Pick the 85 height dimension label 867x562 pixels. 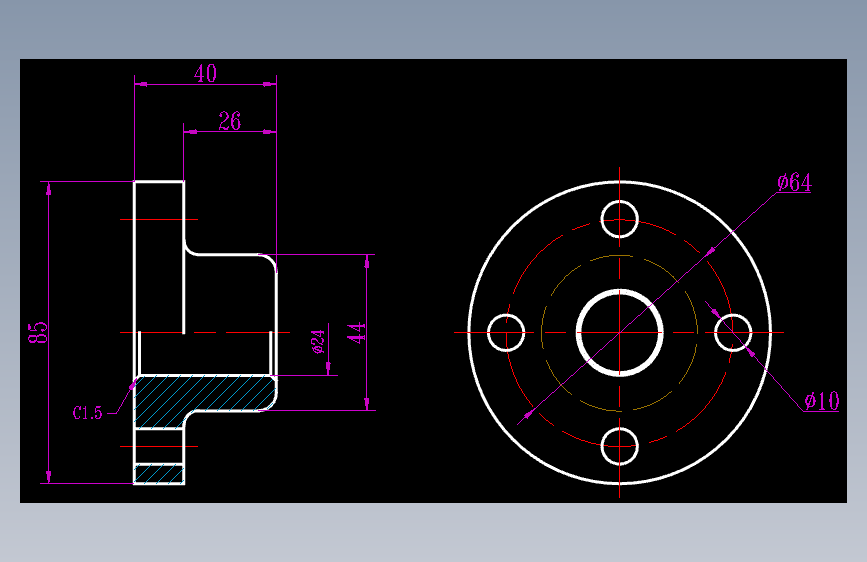tap(38, 332)
